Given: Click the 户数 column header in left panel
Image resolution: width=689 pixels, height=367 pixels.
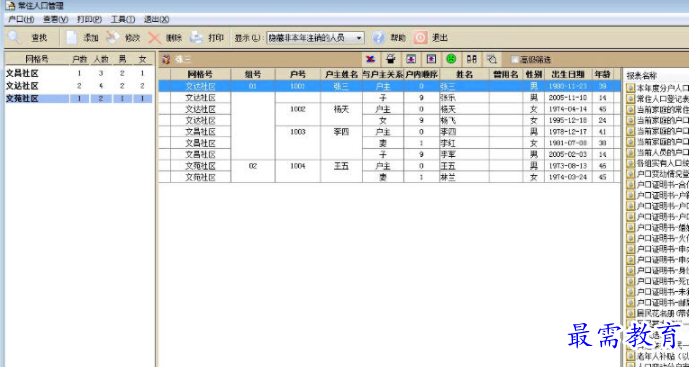Looking at the screenshot, I should click(80, 59).
